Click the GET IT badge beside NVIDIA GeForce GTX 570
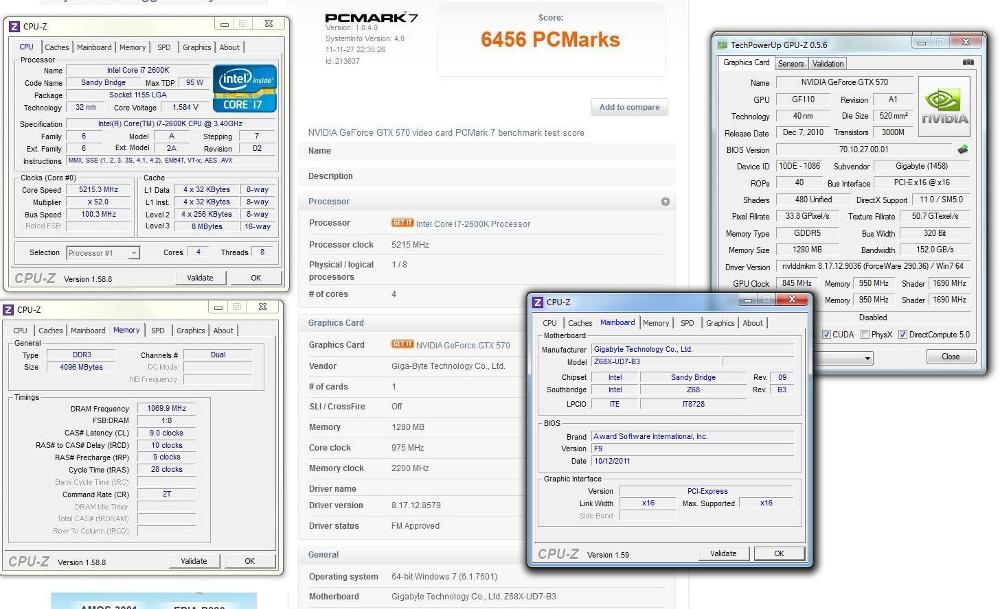Viewport: 1000px width, 609px height. (402, 344)
